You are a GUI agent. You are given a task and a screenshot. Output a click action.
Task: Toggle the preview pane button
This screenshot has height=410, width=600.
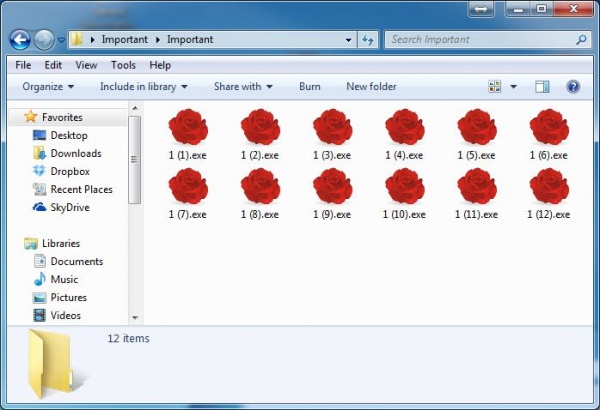[542, 87]
